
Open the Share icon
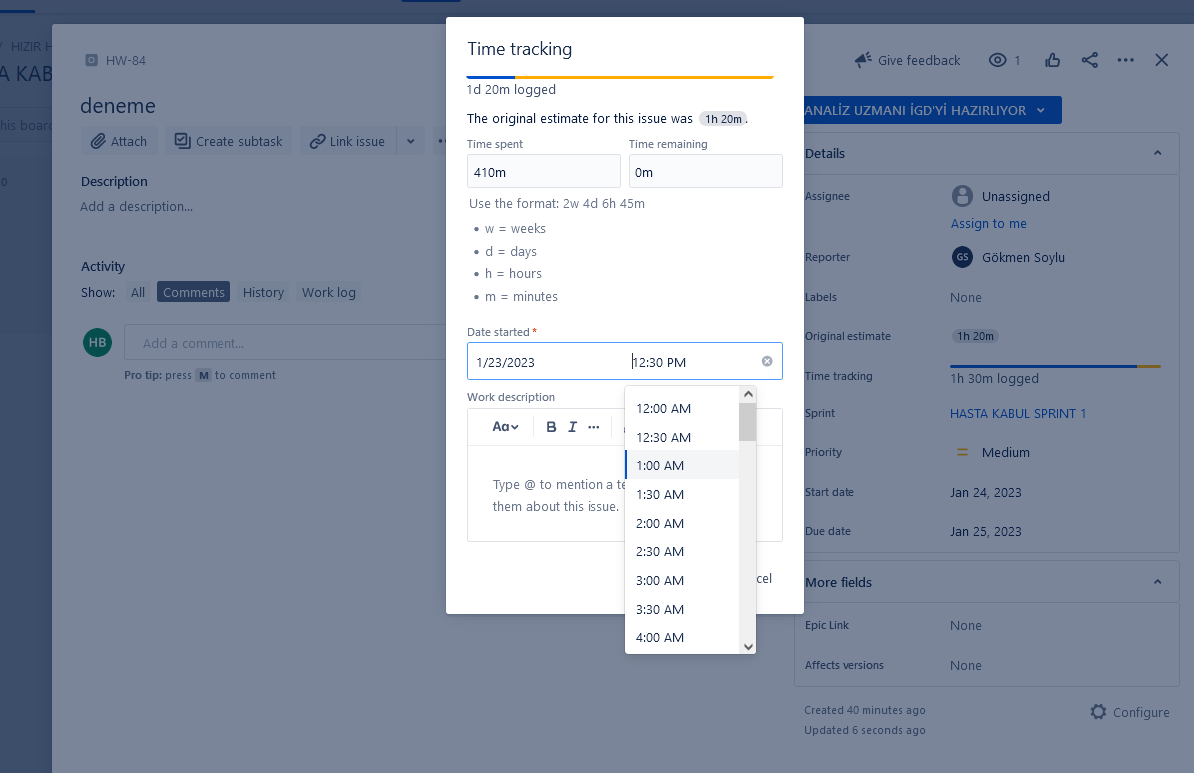point(1089,60)
